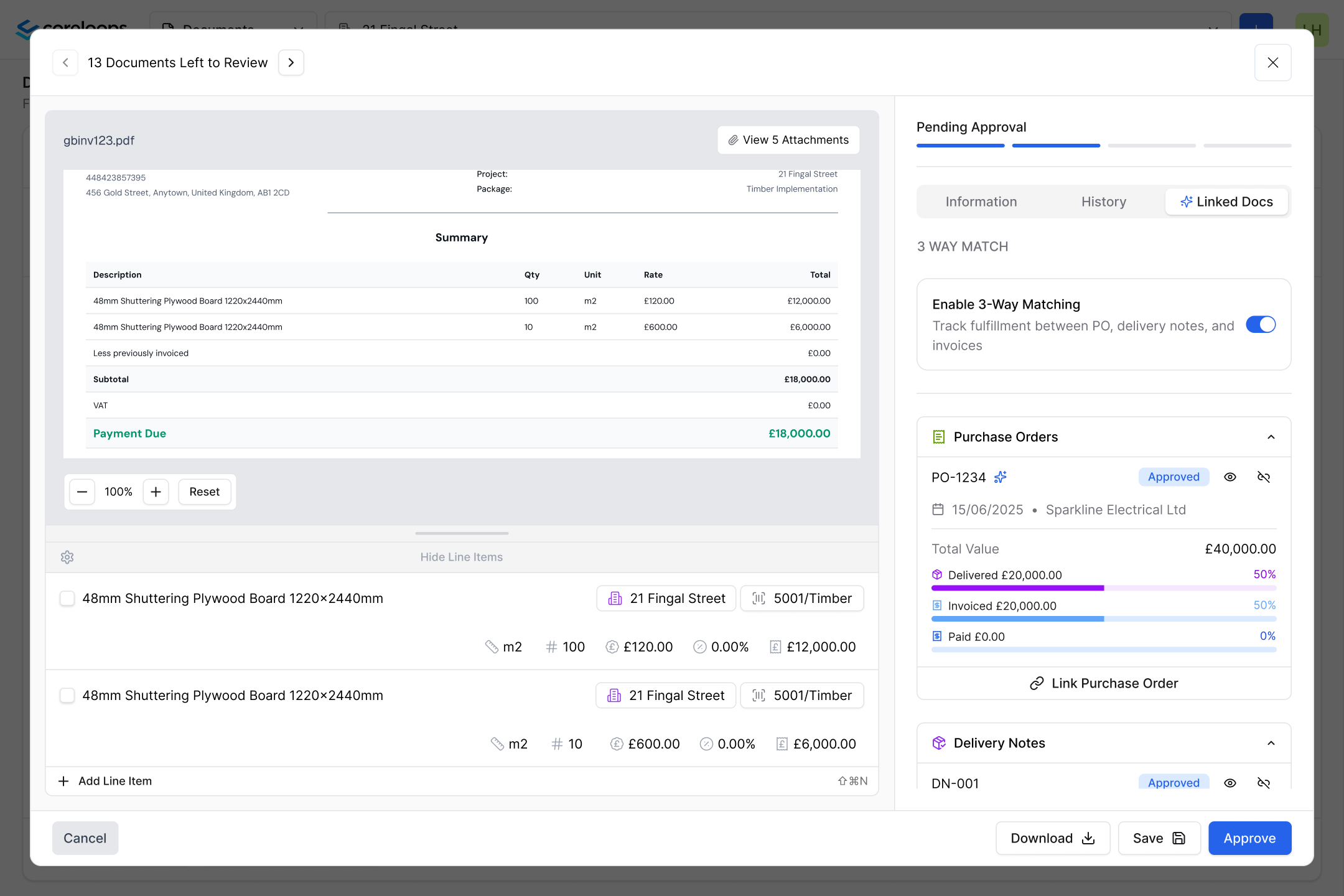Switch to the Information tab
The height and width of the screenshot is (896, 1344).
tap(981, 202)
